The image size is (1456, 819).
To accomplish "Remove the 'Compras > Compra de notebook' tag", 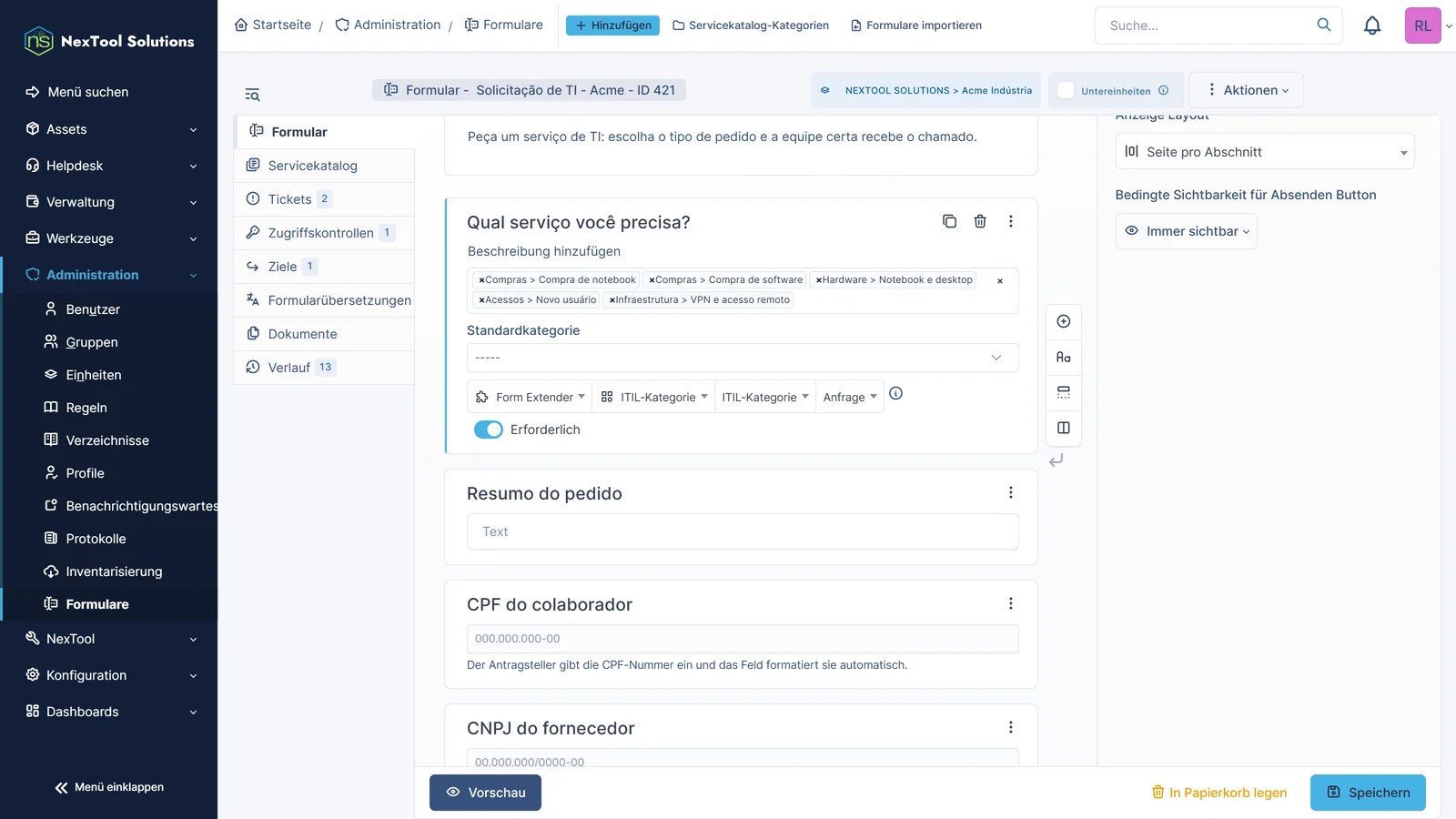I will tap(481, 280).
